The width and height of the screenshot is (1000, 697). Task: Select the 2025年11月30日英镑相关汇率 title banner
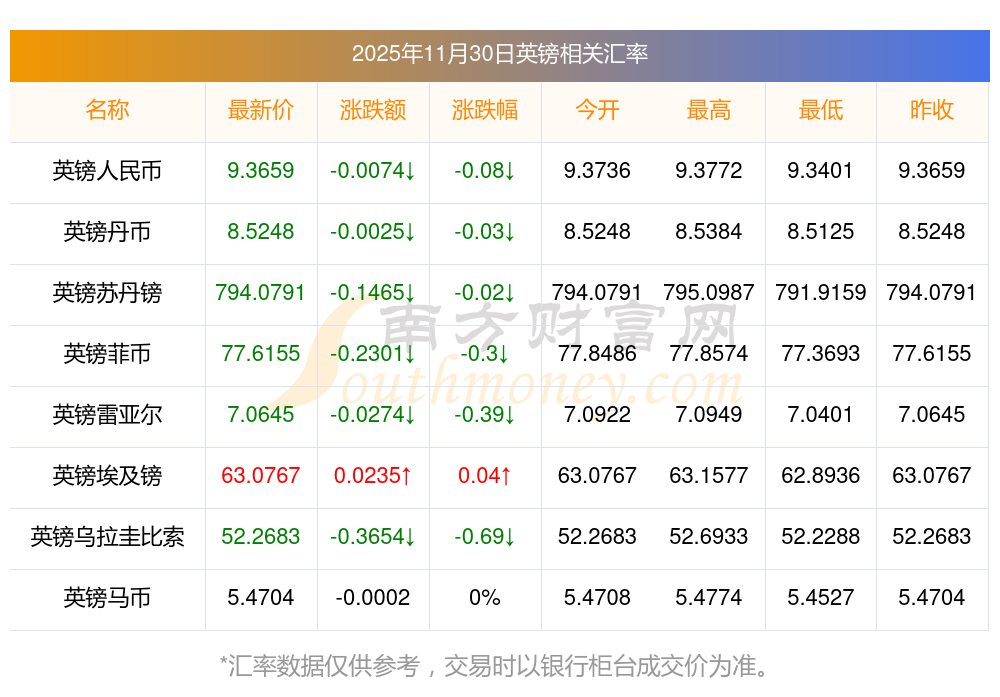point(499,54)
